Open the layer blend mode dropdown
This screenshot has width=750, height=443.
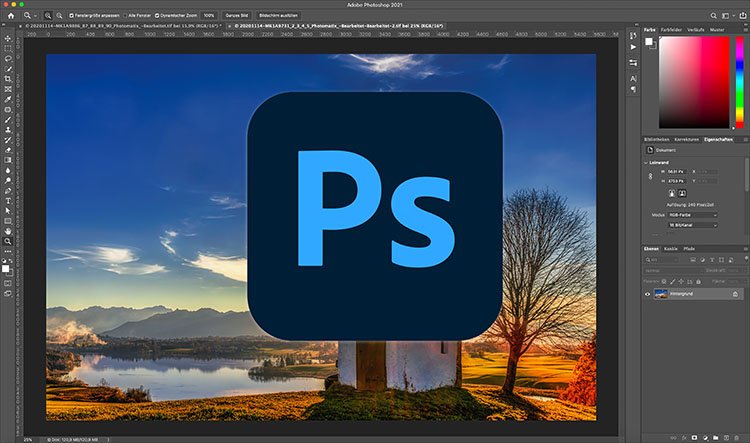point(672,270)
